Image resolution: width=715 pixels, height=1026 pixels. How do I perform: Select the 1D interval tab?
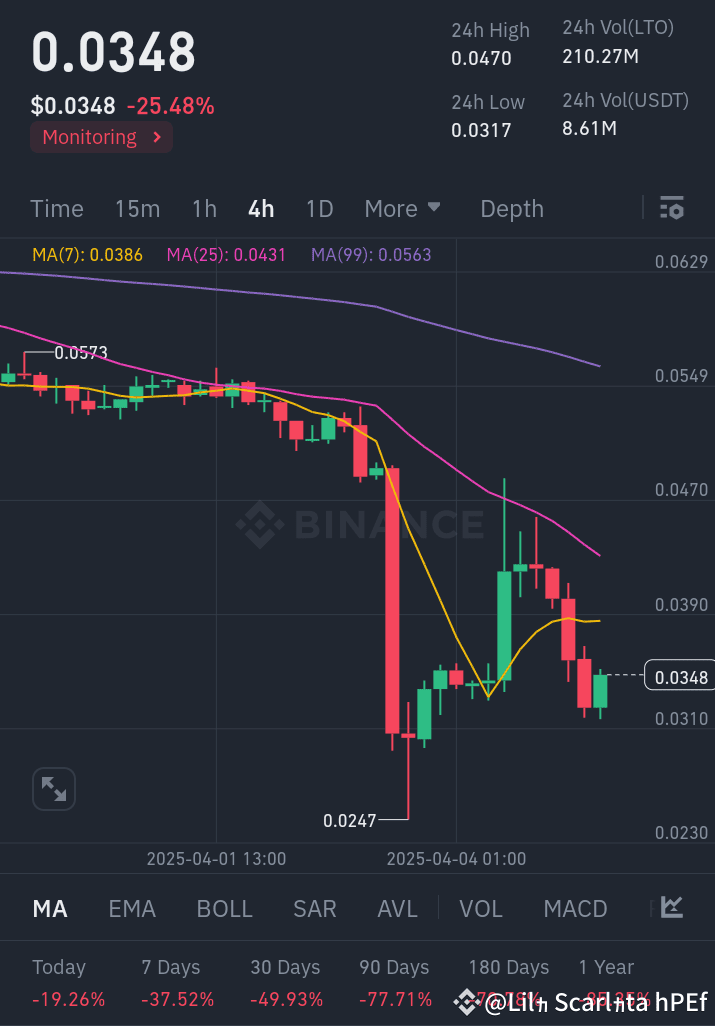click(319, 208)
